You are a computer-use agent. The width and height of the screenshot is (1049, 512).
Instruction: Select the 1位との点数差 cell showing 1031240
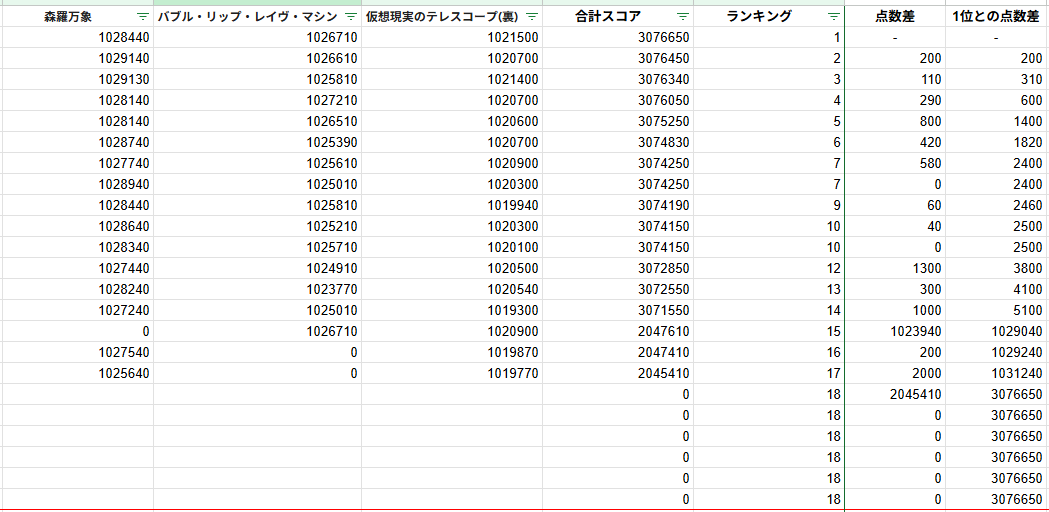point(997,373)
